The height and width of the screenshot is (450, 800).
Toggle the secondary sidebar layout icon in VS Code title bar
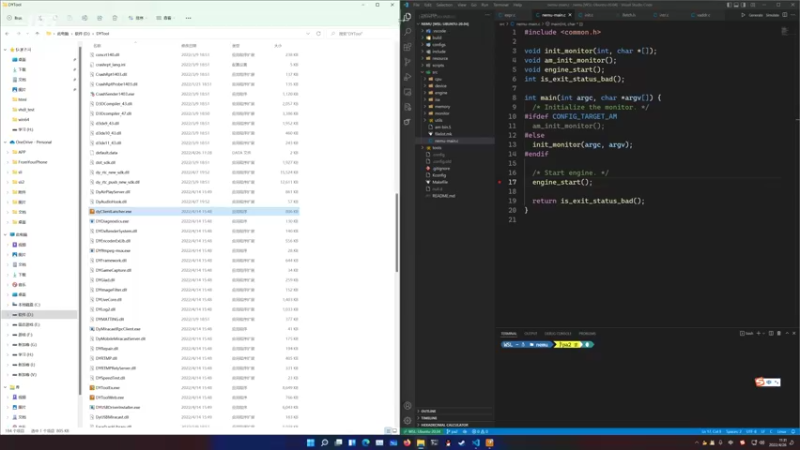743,5
